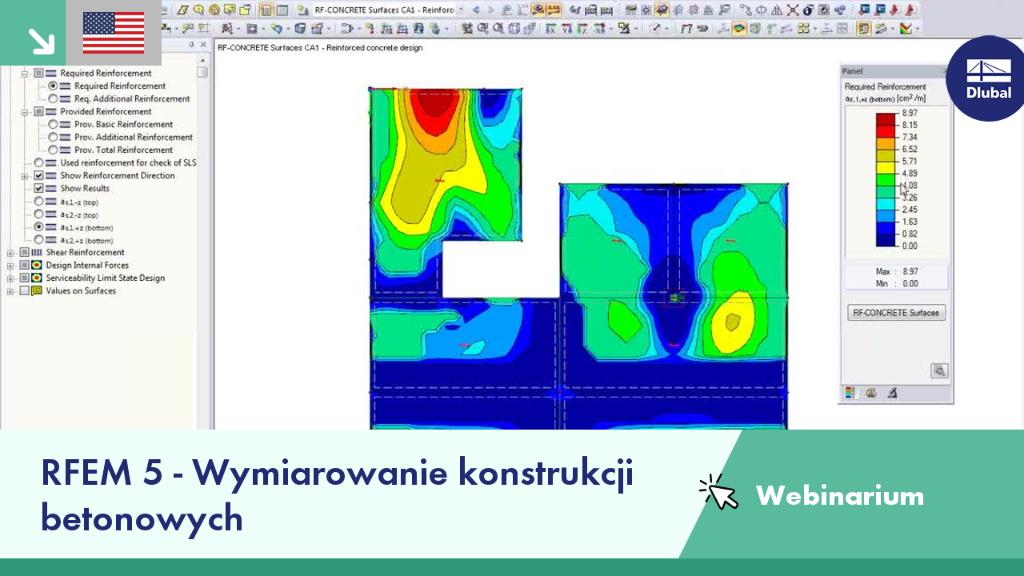Go to previous load case with left arrow
1024x576 pixels.
click(x=475, y=10)
